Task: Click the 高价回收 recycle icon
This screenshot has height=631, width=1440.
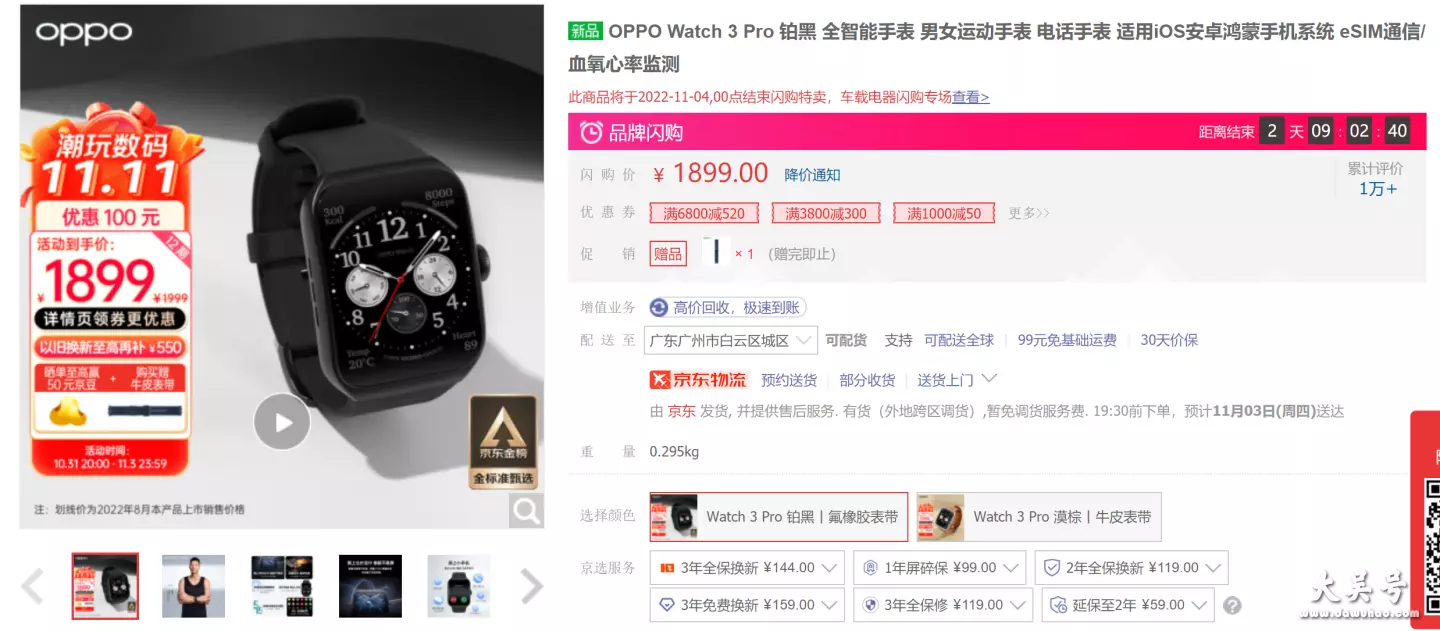Action: pyautogui.click(x=659, y=308)
